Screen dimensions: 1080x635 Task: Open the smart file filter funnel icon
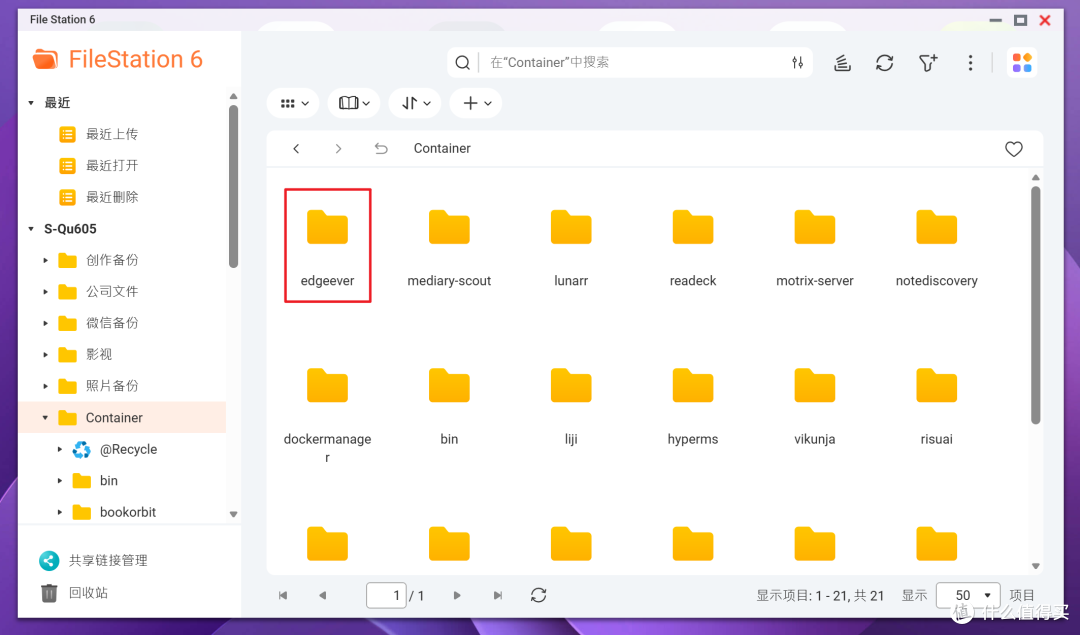(x=928, y=63)
